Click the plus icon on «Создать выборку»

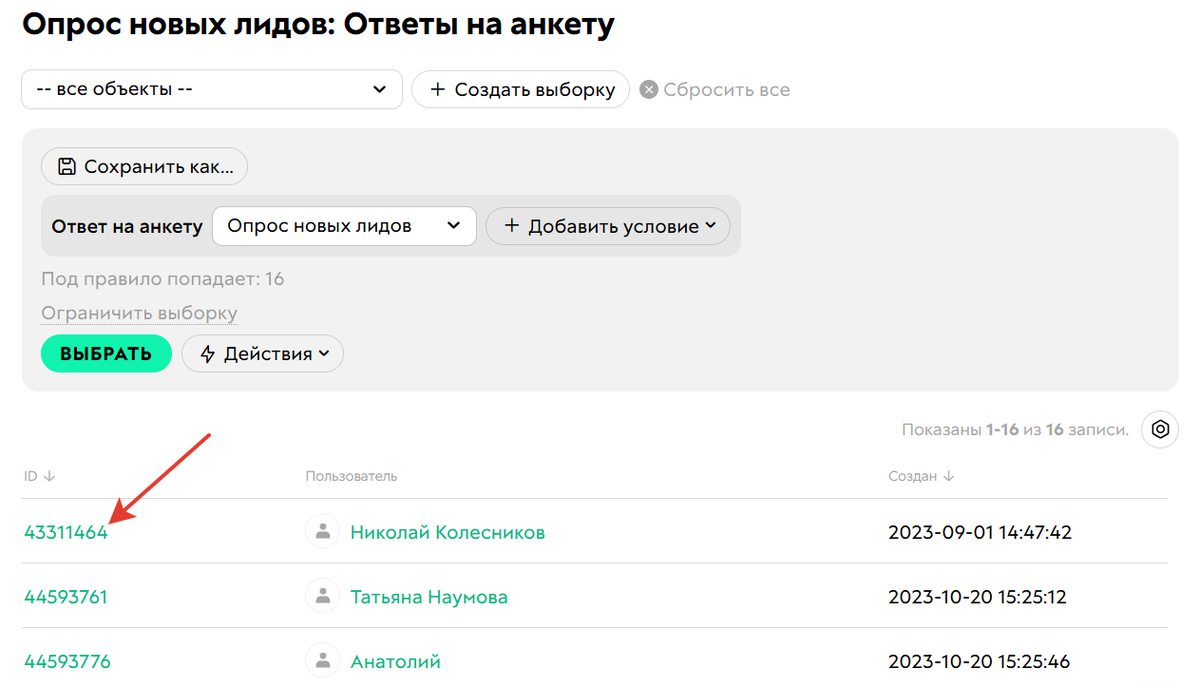coord(438,89)
